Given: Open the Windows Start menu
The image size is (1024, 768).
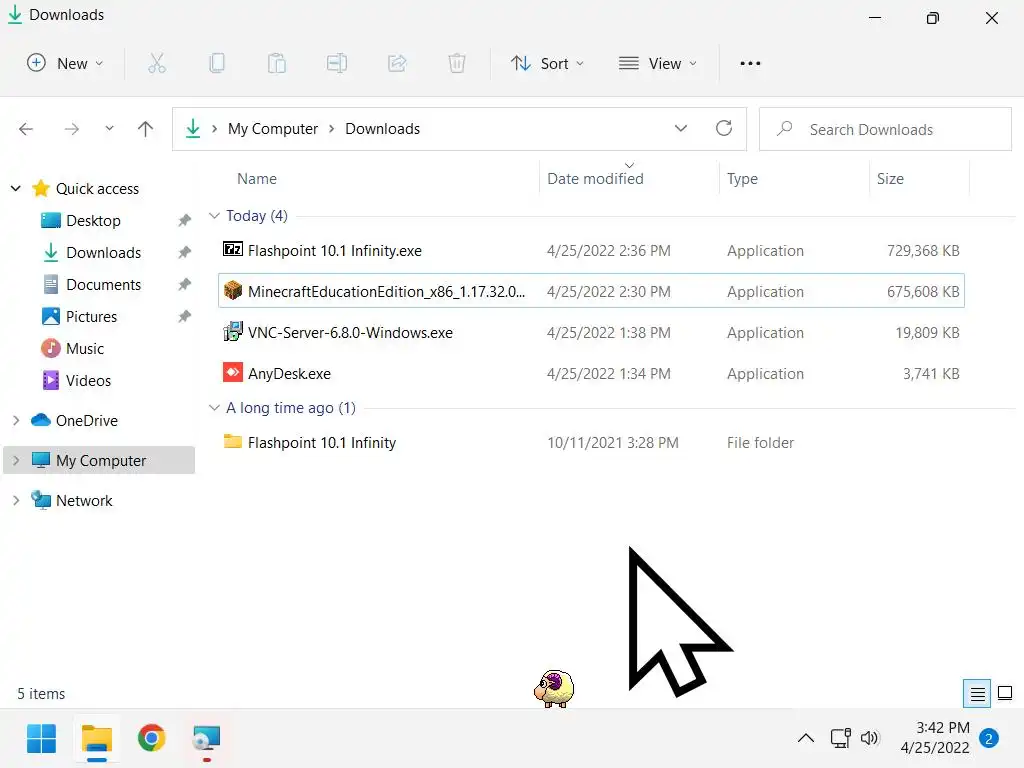Looking at the screenshot, I should click(x=42, y=739).
